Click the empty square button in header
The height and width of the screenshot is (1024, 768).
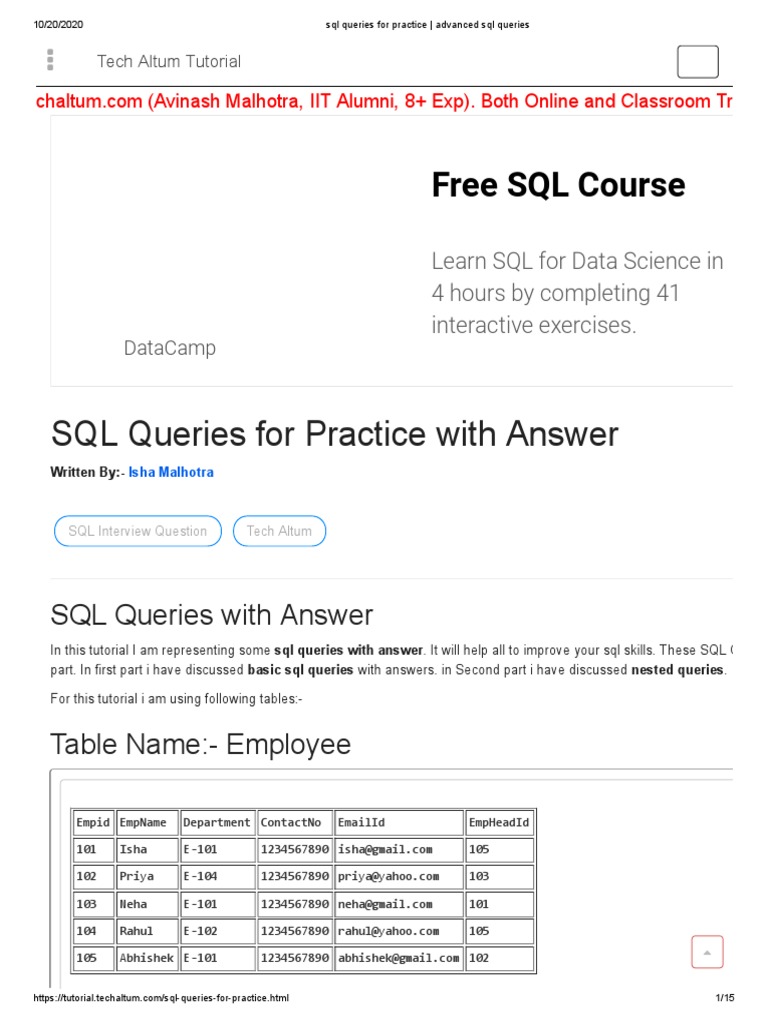coord(697,61)
